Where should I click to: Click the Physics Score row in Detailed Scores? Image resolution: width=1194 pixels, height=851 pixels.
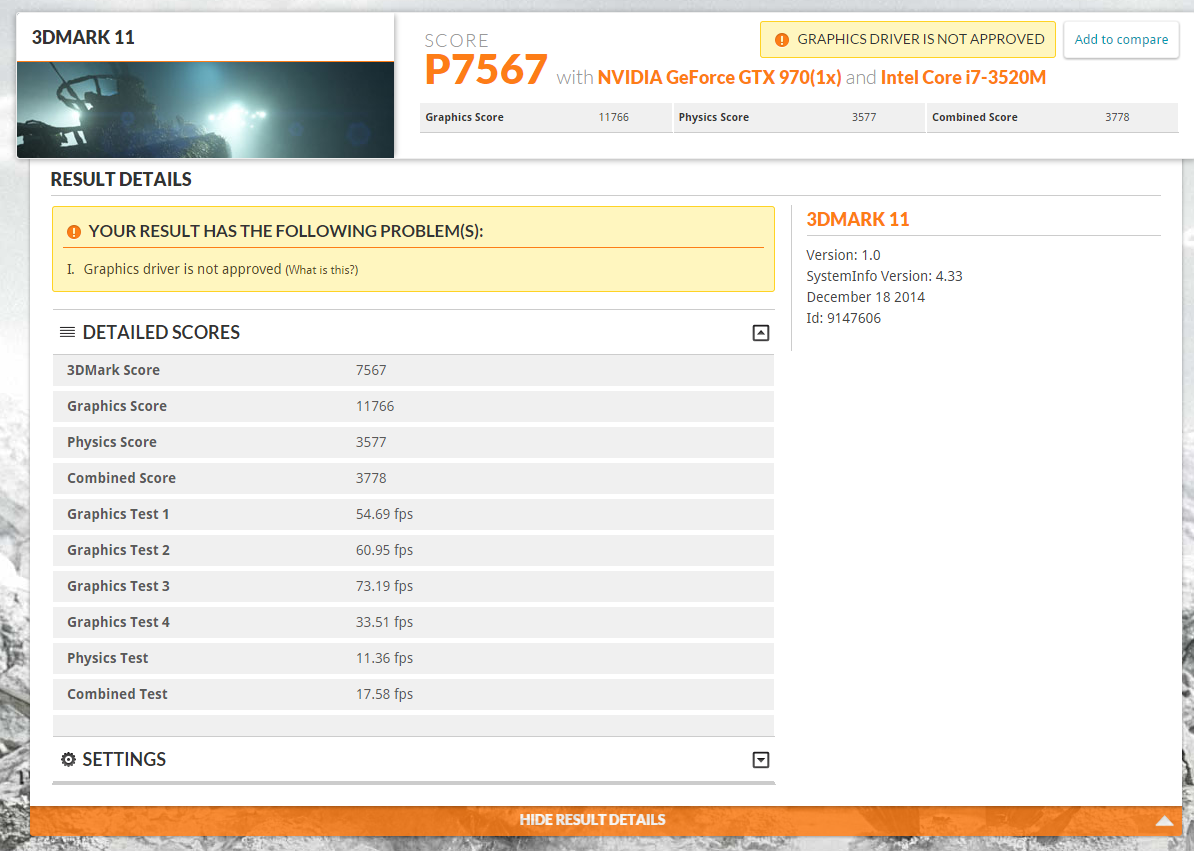click(413, 442)
